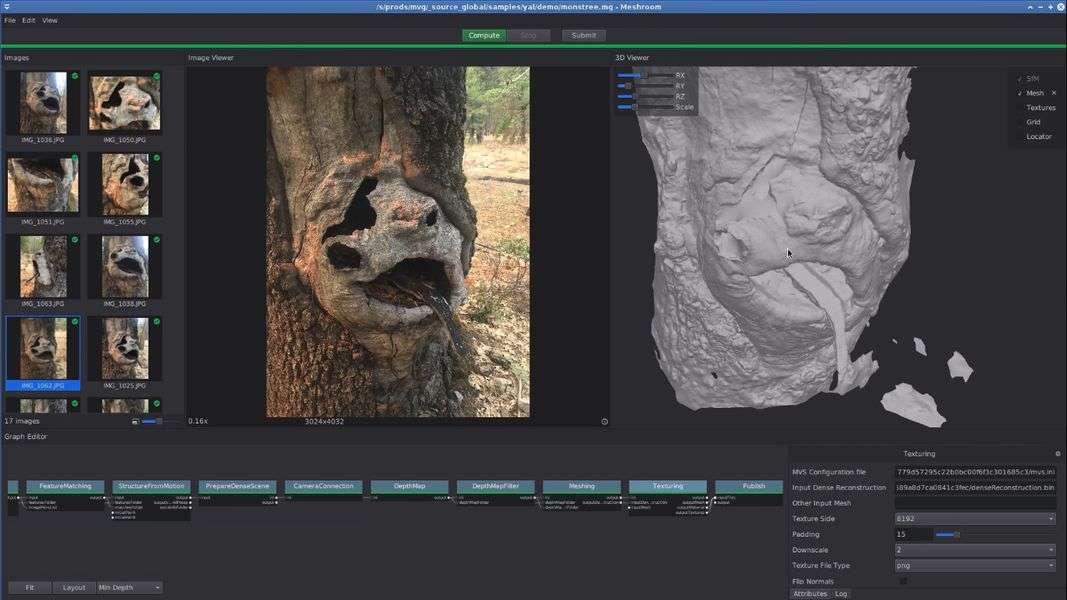Toggle the Grid display option
The image size is (1067, 600).
coord(1033,122)
